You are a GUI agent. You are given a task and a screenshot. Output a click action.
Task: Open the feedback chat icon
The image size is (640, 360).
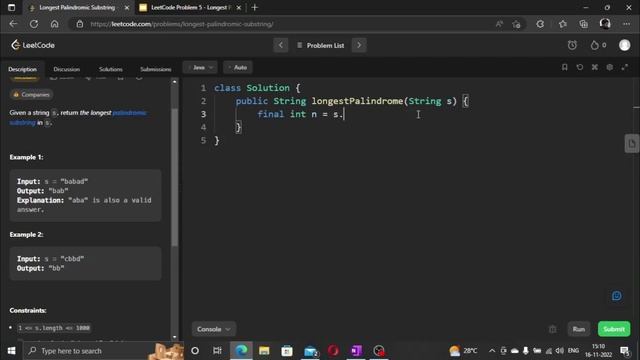(x=616, y=296)
